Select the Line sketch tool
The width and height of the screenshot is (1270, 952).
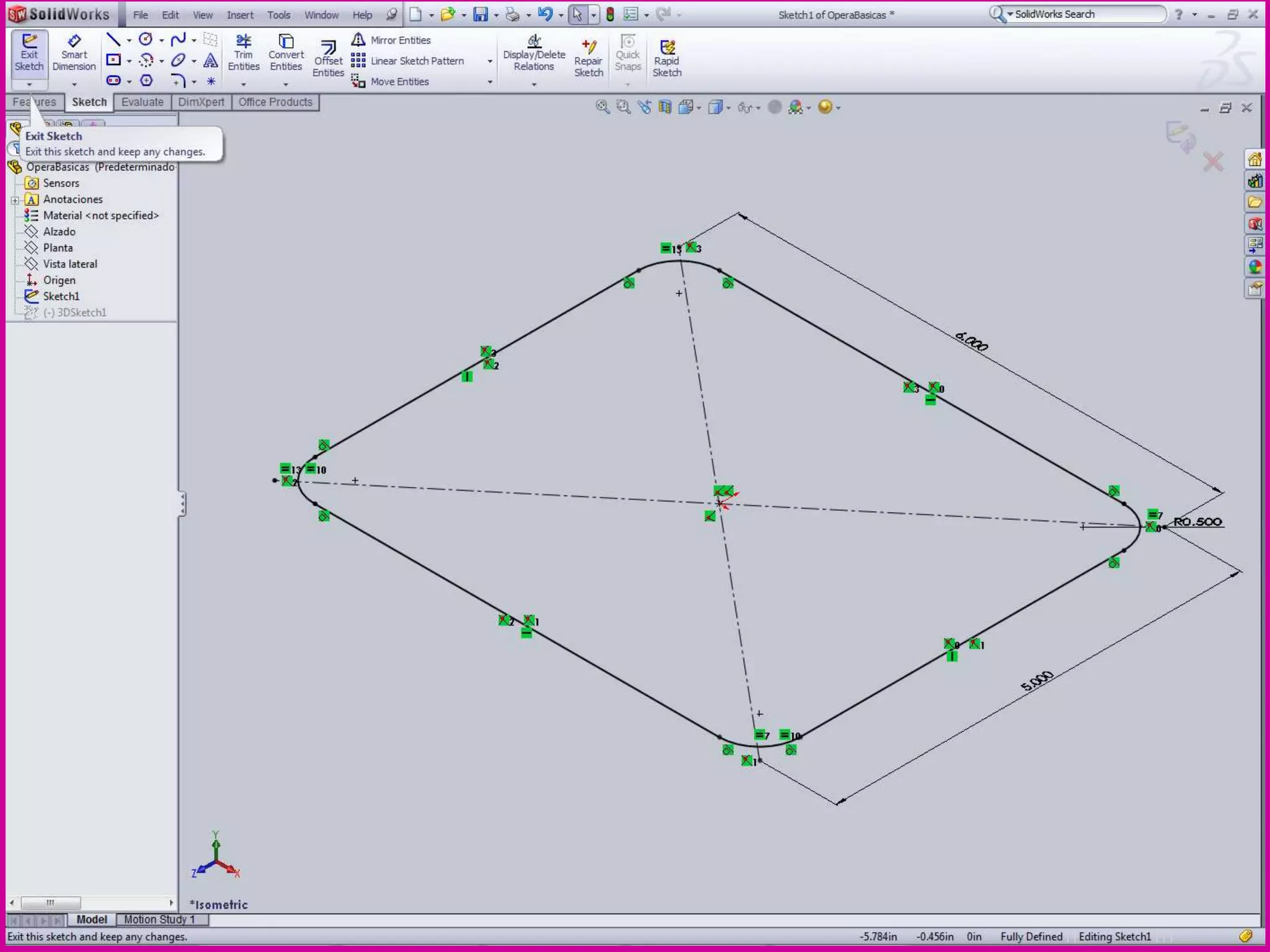click(113, 40)
